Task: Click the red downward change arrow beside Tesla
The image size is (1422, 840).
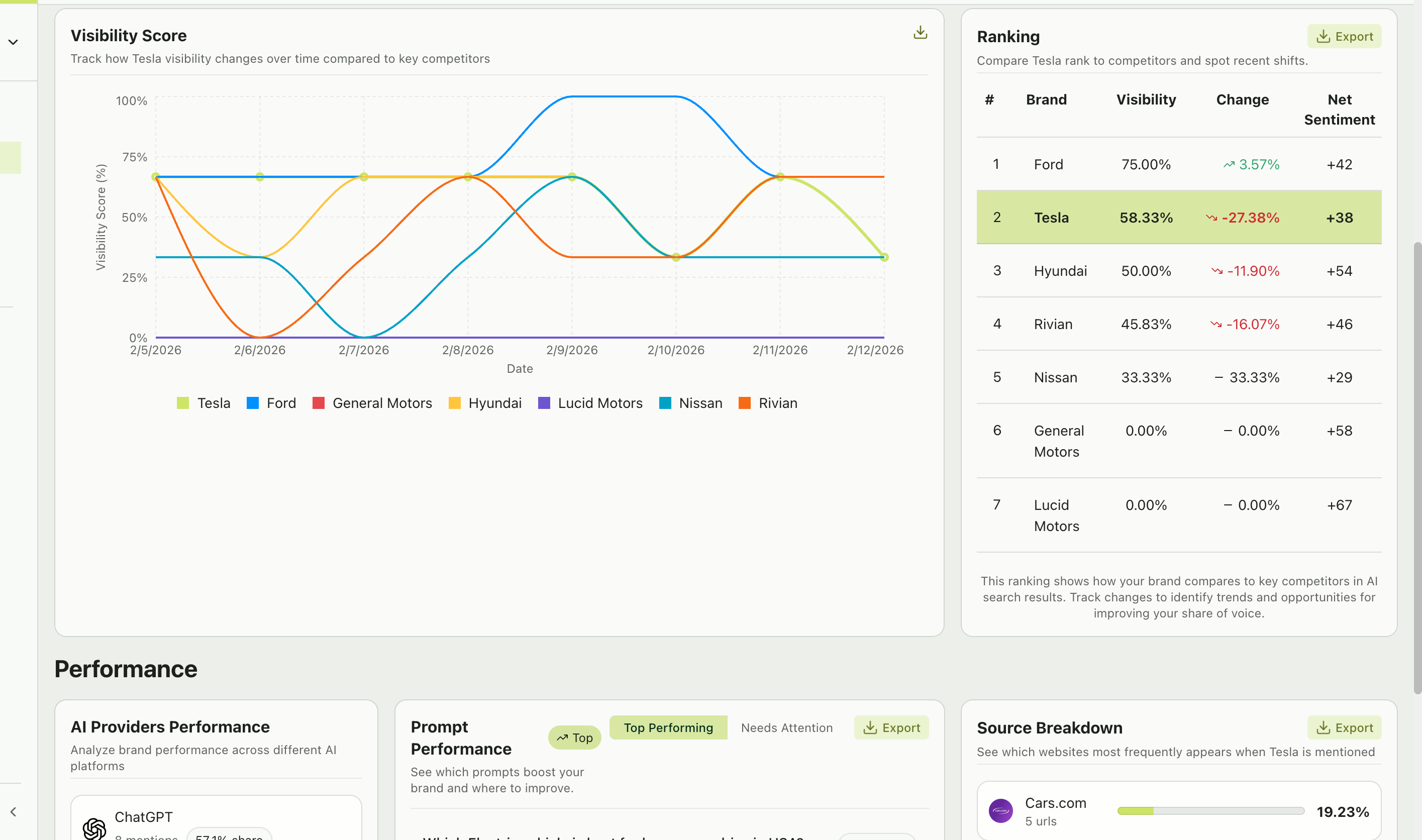Action: [x=1211, y=218]
